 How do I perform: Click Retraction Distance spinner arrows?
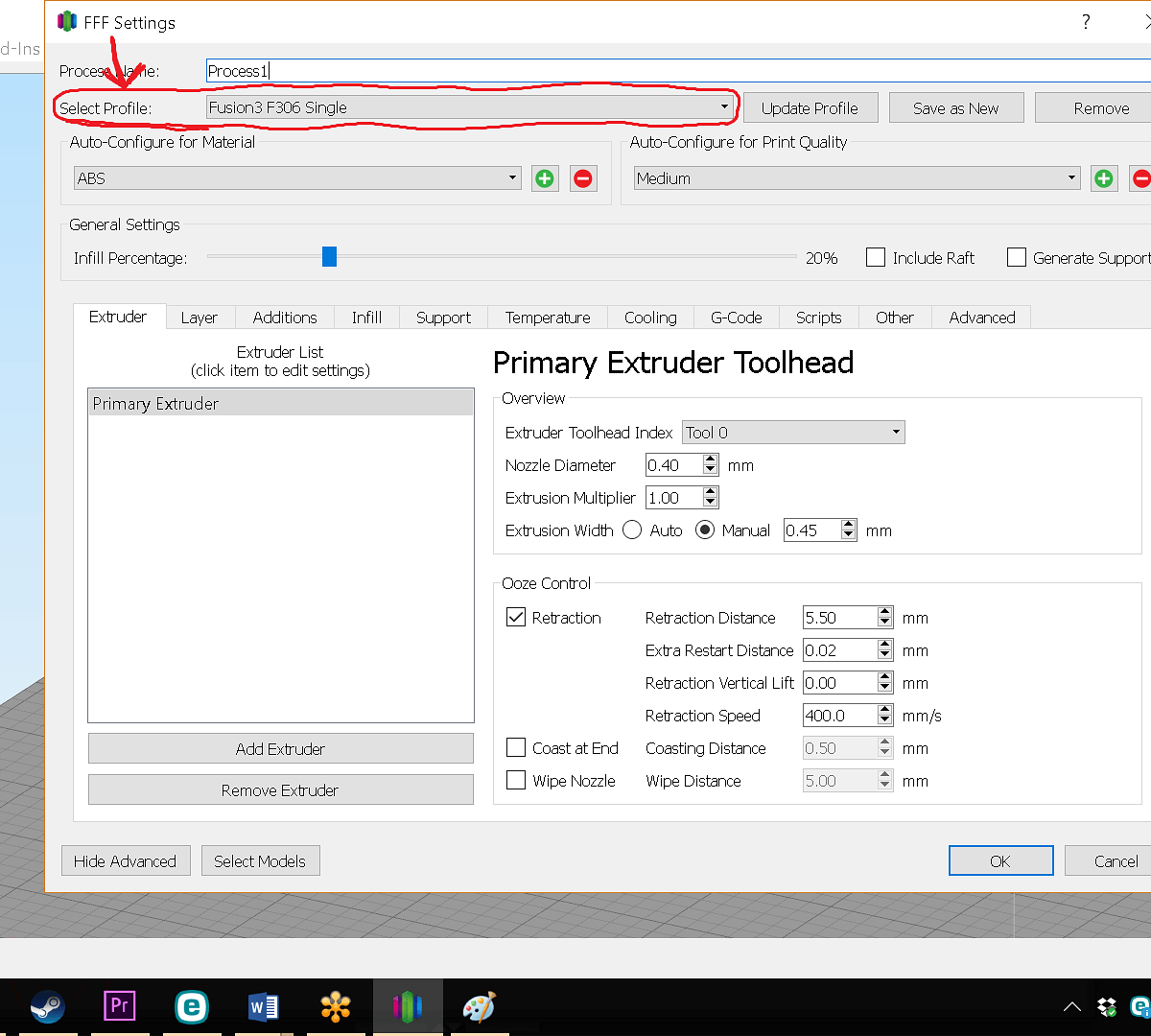pos(885,618)
